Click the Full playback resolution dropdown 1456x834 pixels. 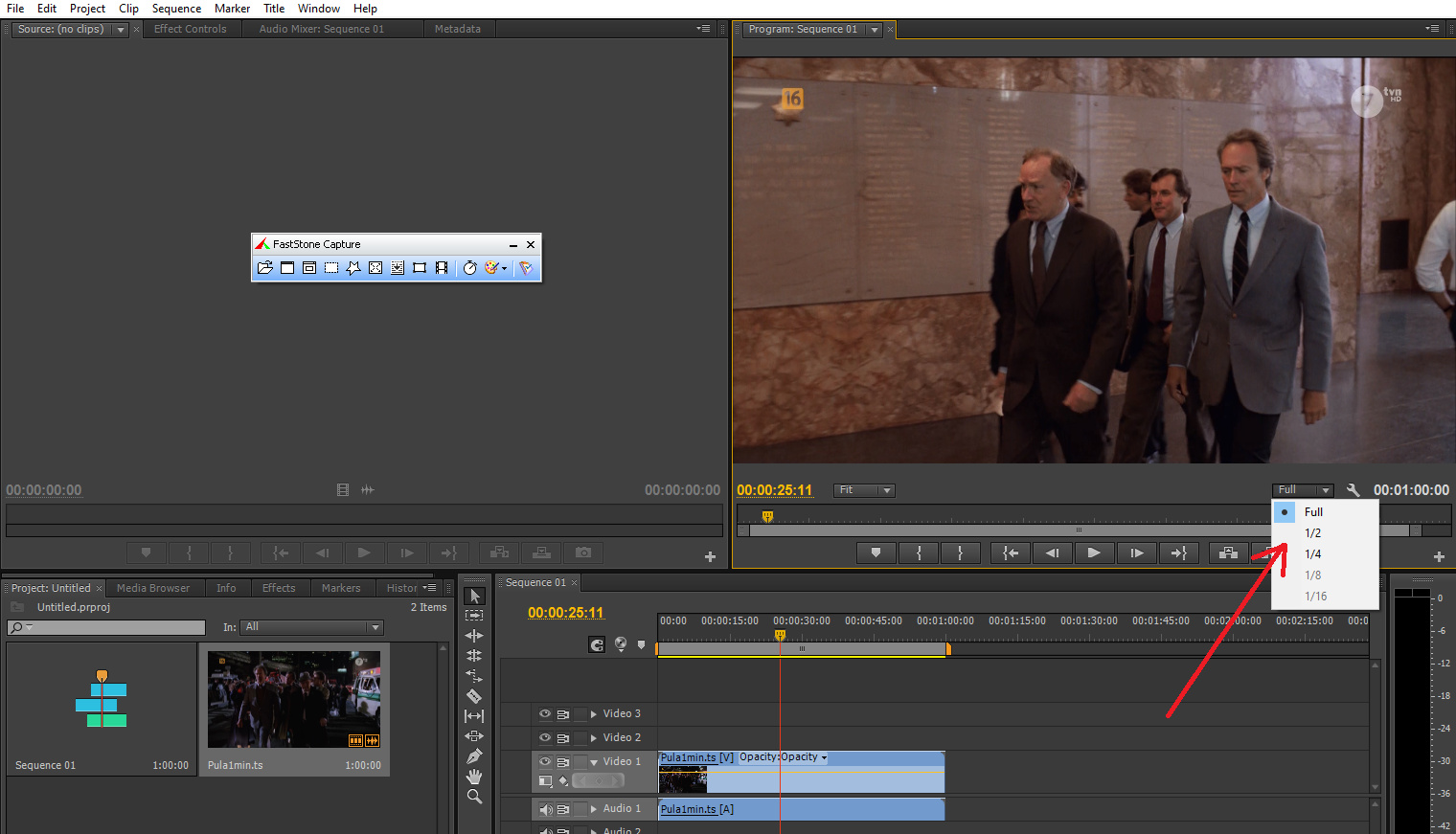click(1303, 489)
